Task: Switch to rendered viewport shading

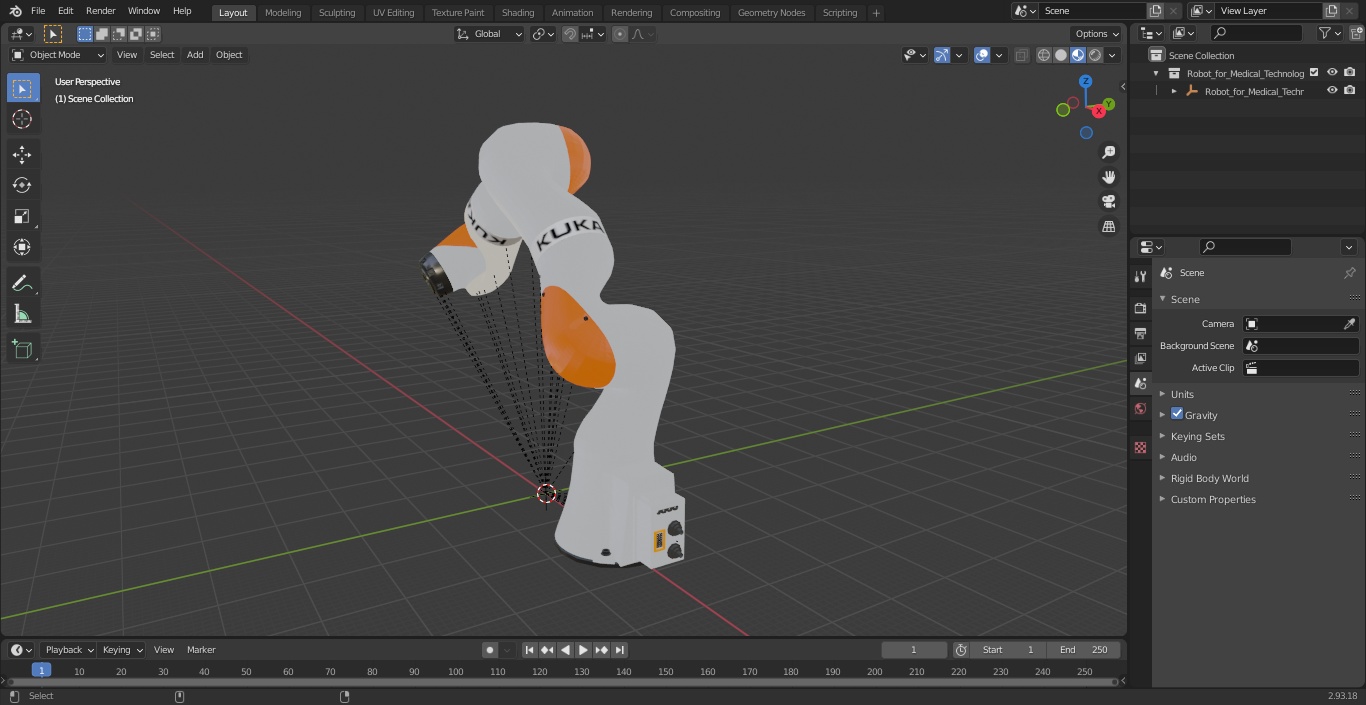Action: (1095, 55)
